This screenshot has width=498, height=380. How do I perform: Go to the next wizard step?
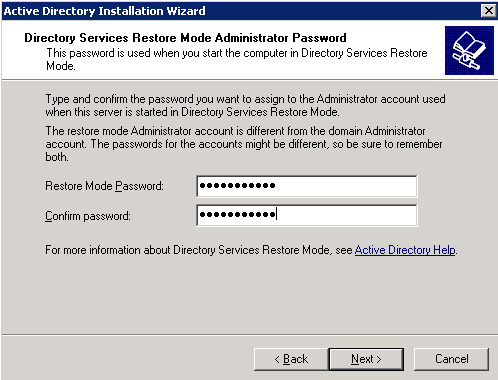(366, 359)
